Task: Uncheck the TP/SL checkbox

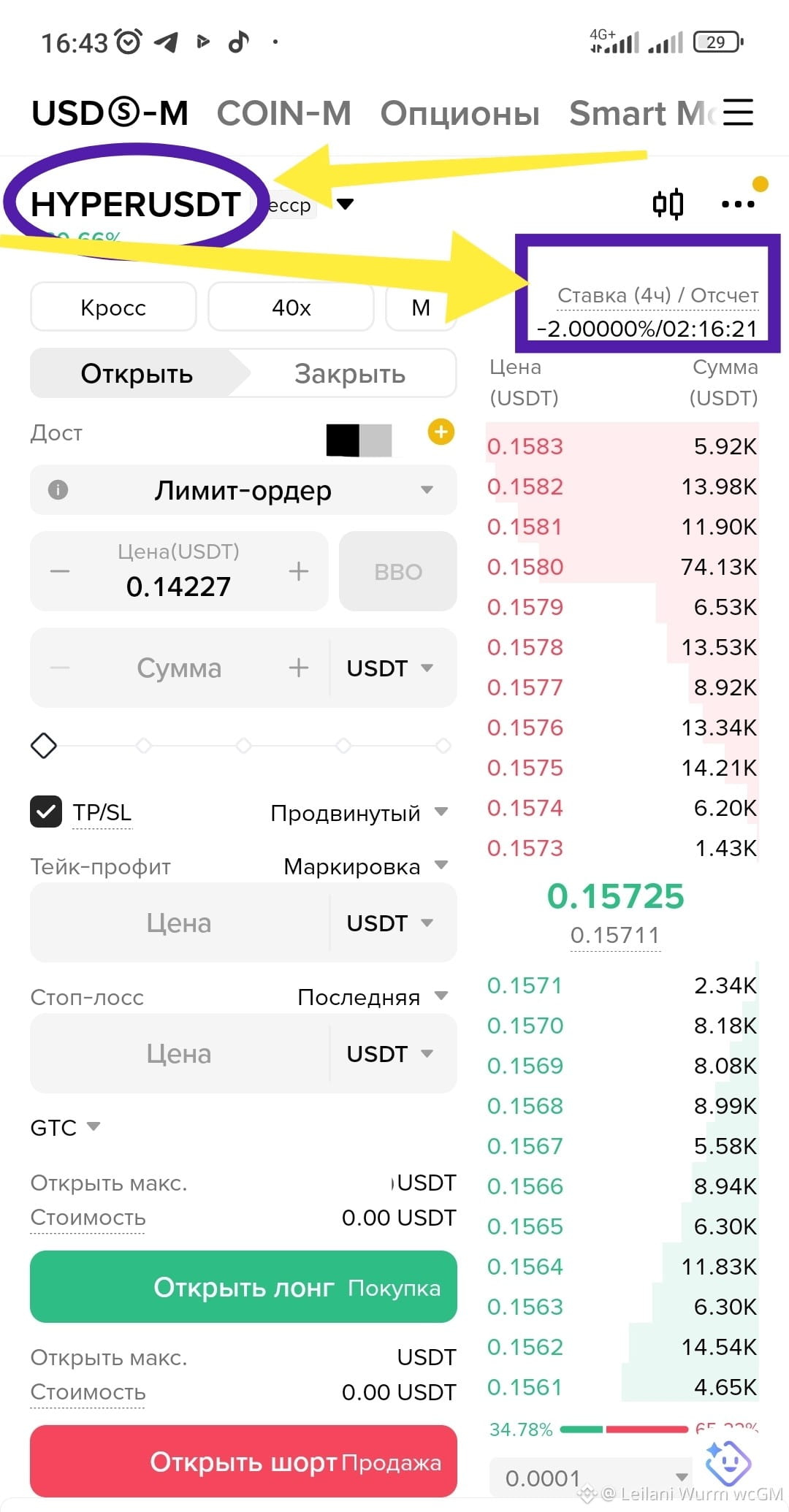Action: (45, 812)
